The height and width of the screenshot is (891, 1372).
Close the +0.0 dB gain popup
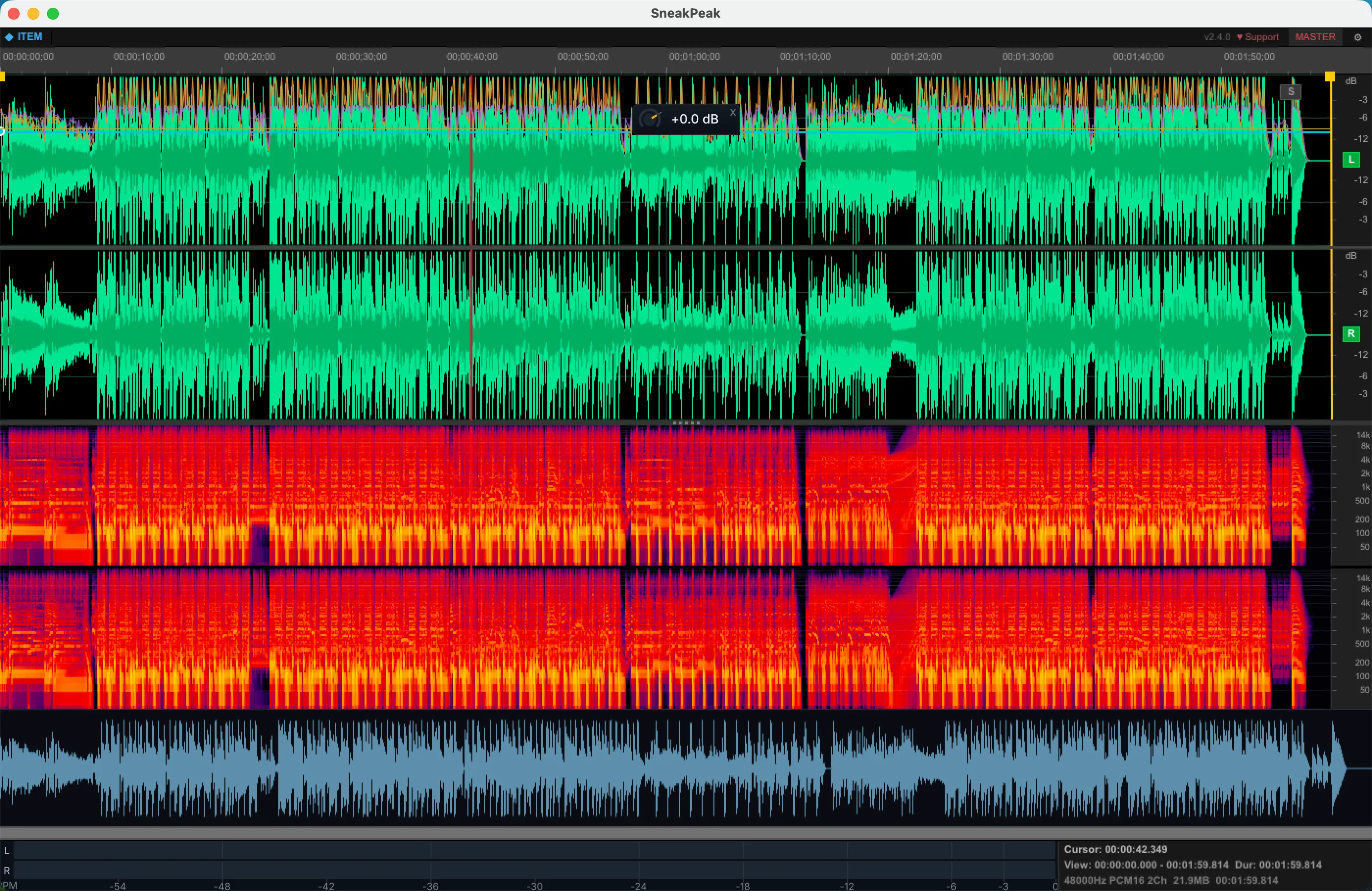[733, 112]
